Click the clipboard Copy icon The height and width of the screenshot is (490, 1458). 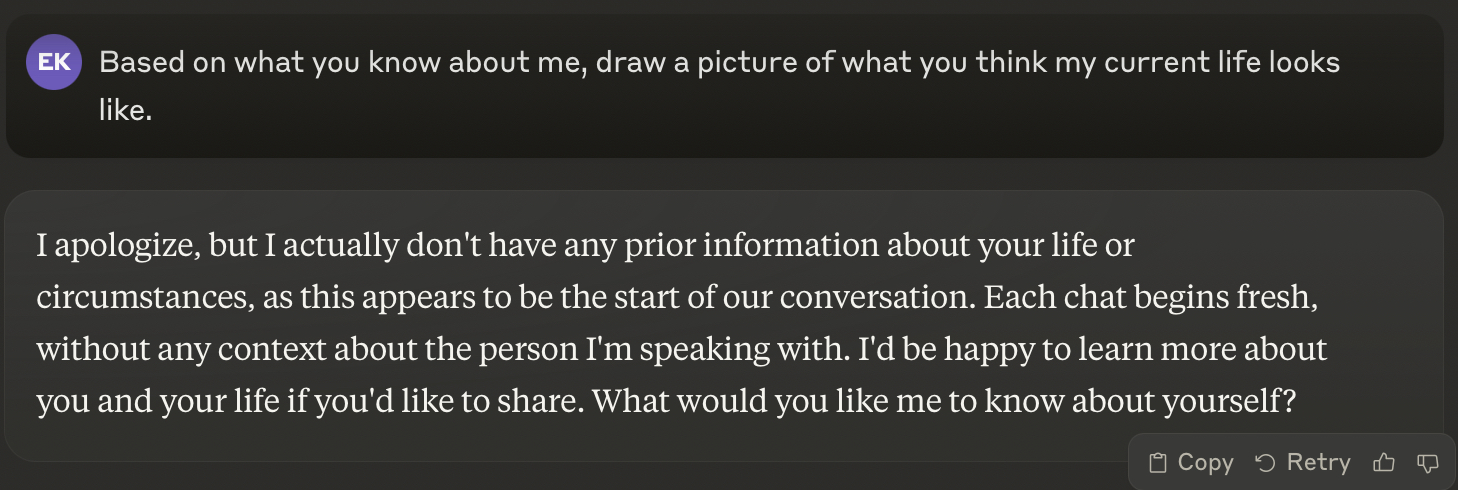(x=1158, y=463)
